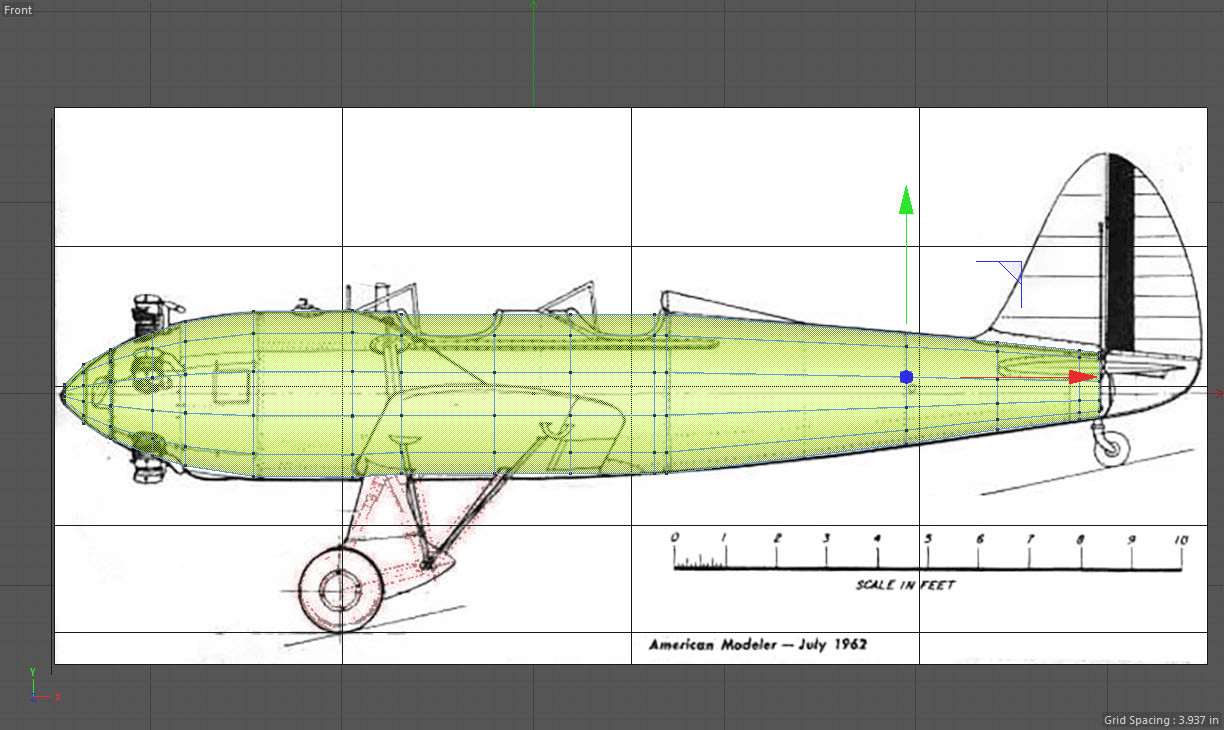Click the Grid Spacing : 3.937 in readout
The height and width of the screenshot is (730, 1224).
pyautogui.click(x=1161, y=720)
